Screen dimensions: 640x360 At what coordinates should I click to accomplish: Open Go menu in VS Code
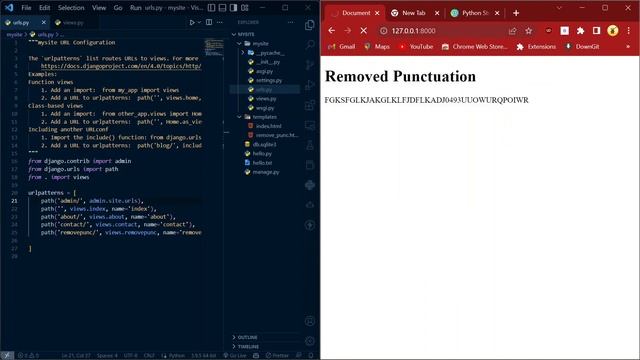click(118, 8)
